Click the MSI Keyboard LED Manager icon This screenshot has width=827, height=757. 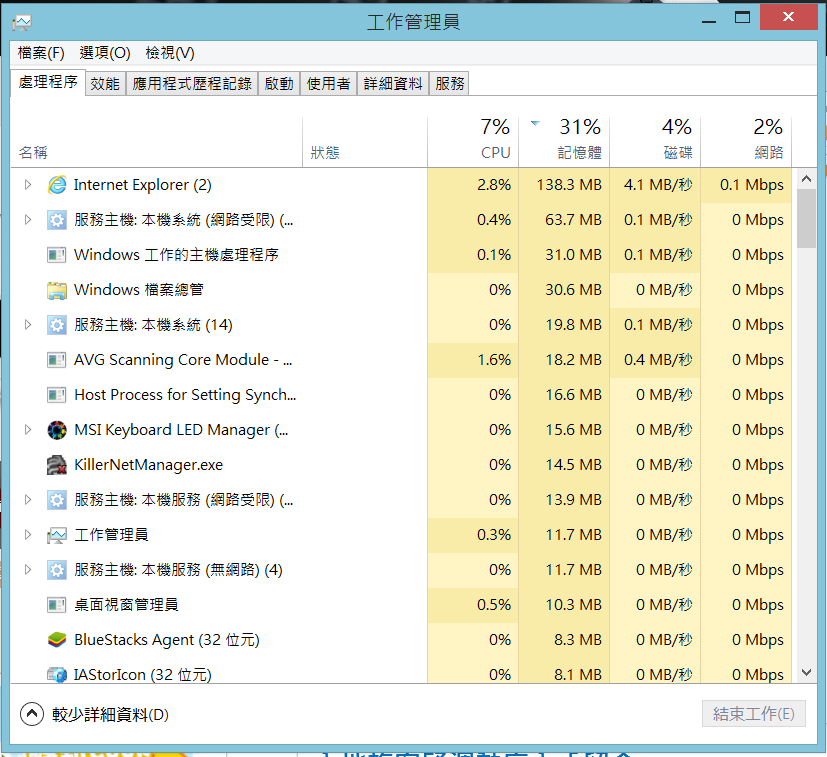click(x=57, y=430)
